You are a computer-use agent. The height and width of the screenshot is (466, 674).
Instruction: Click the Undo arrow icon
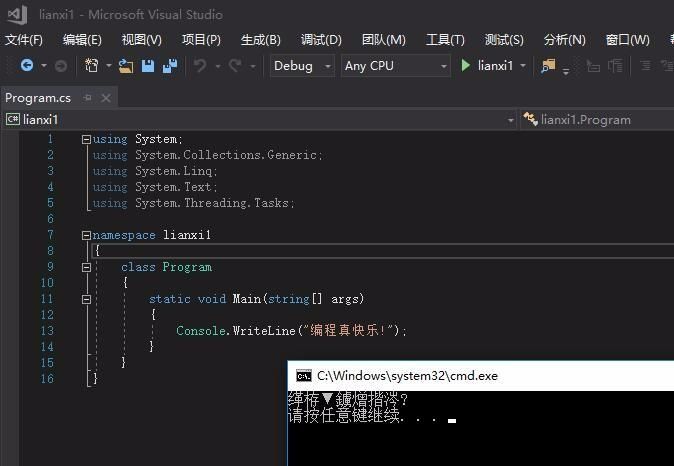(x=200, y=66)
